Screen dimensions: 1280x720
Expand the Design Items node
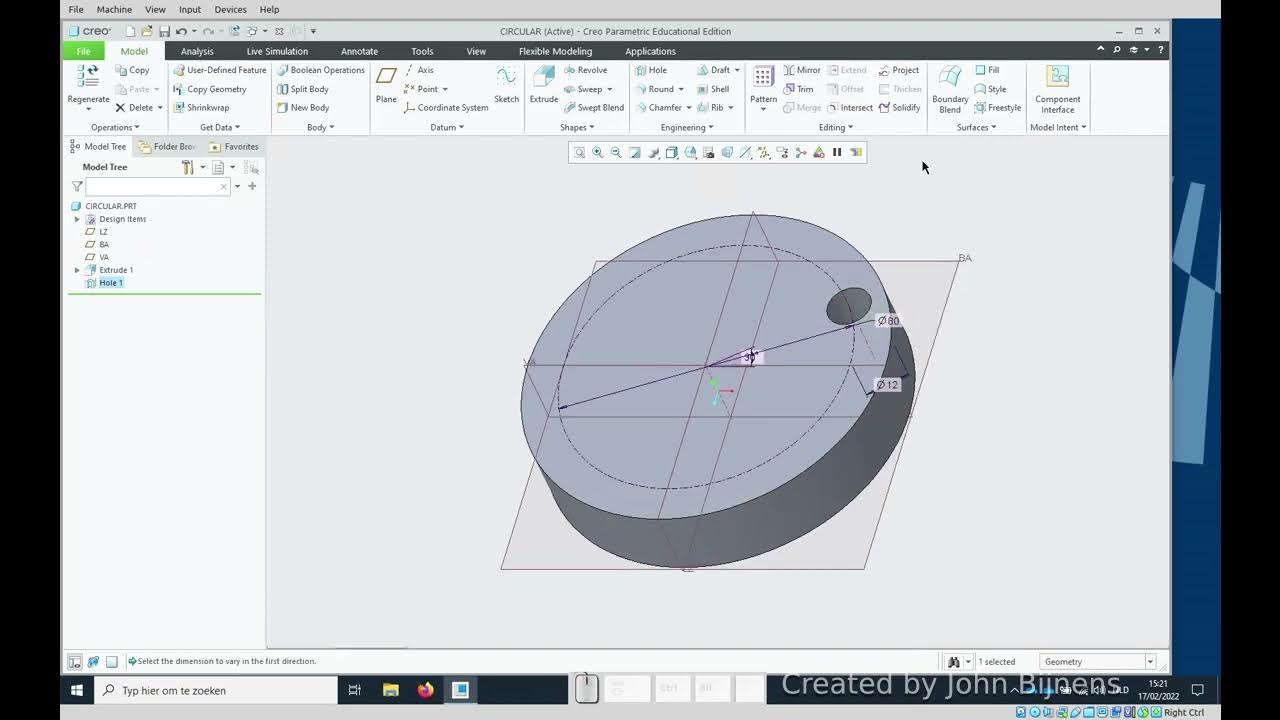[77, 219]
